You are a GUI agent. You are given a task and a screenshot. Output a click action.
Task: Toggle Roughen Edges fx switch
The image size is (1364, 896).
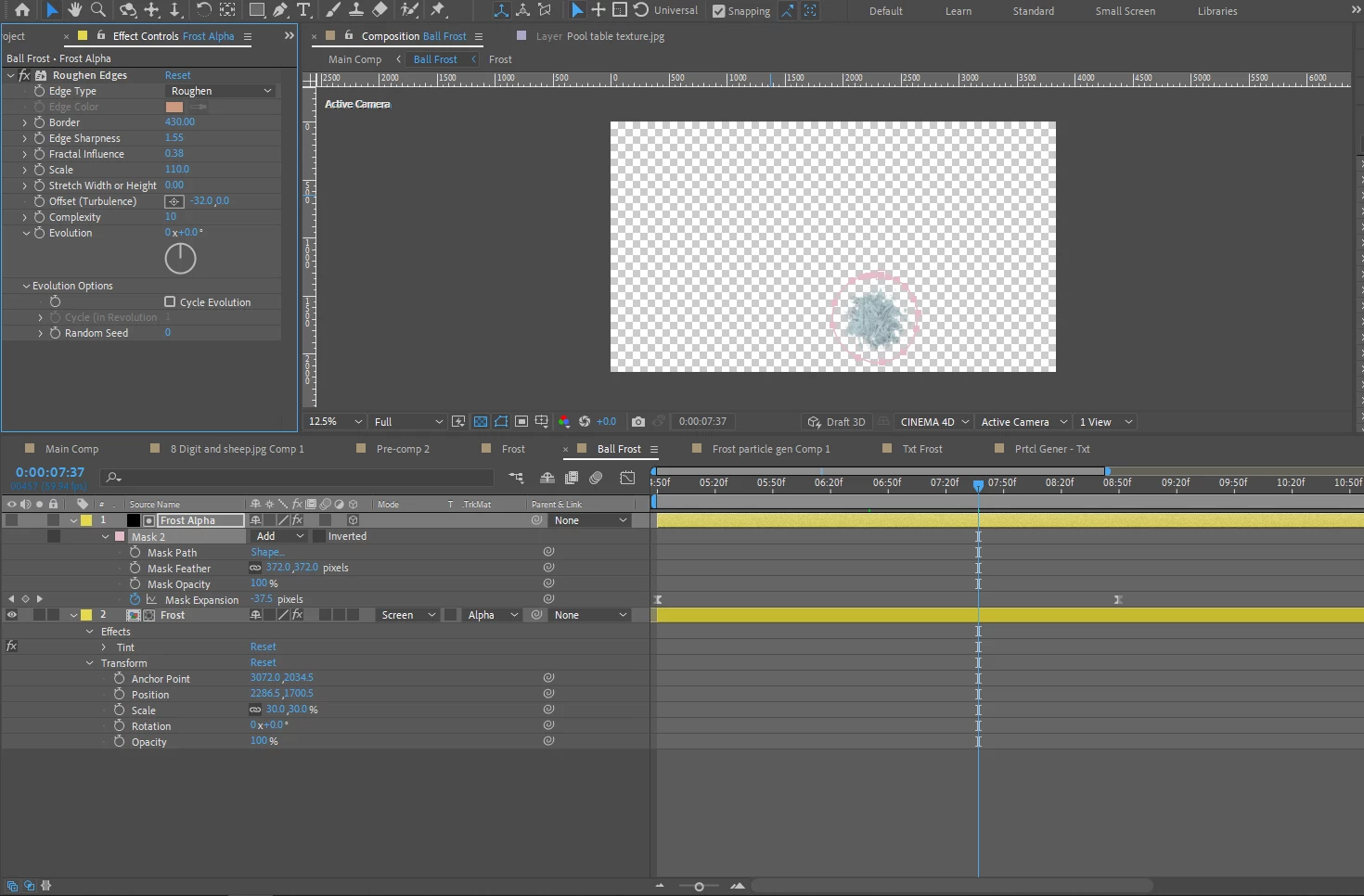[25, 75]
